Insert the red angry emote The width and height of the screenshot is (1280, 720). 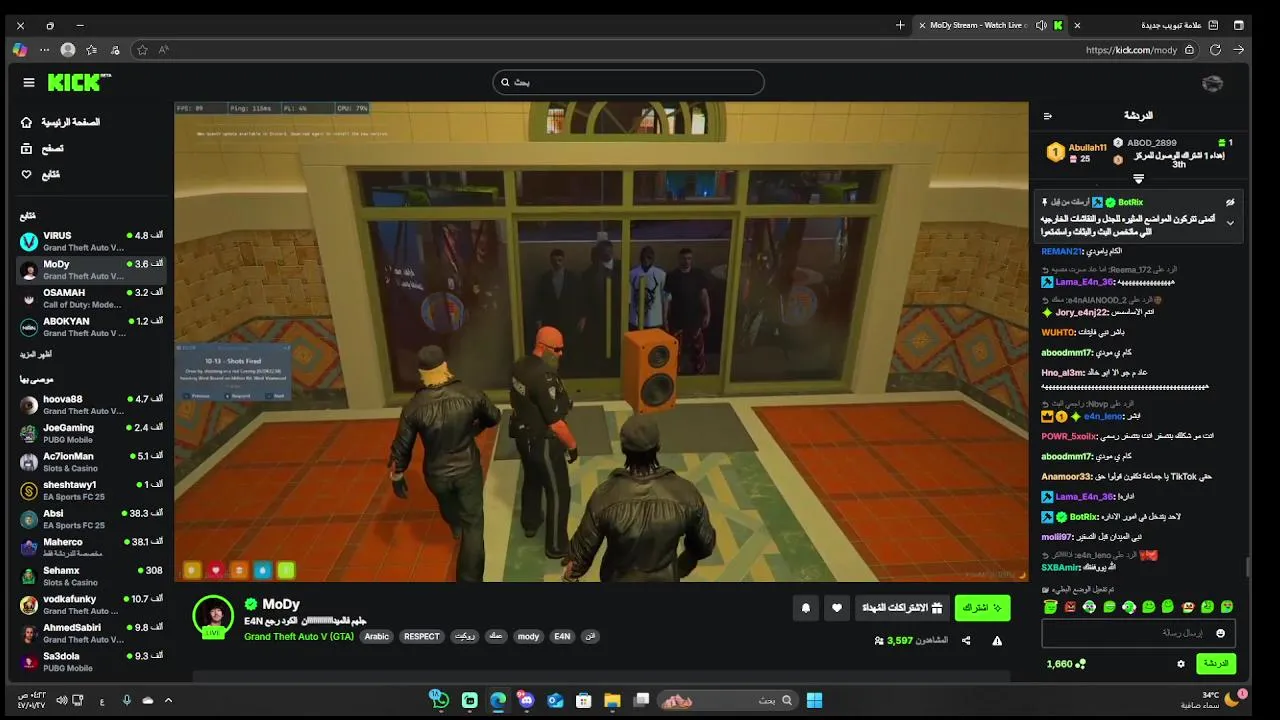pyautogui.click(x=1070, y=607)
